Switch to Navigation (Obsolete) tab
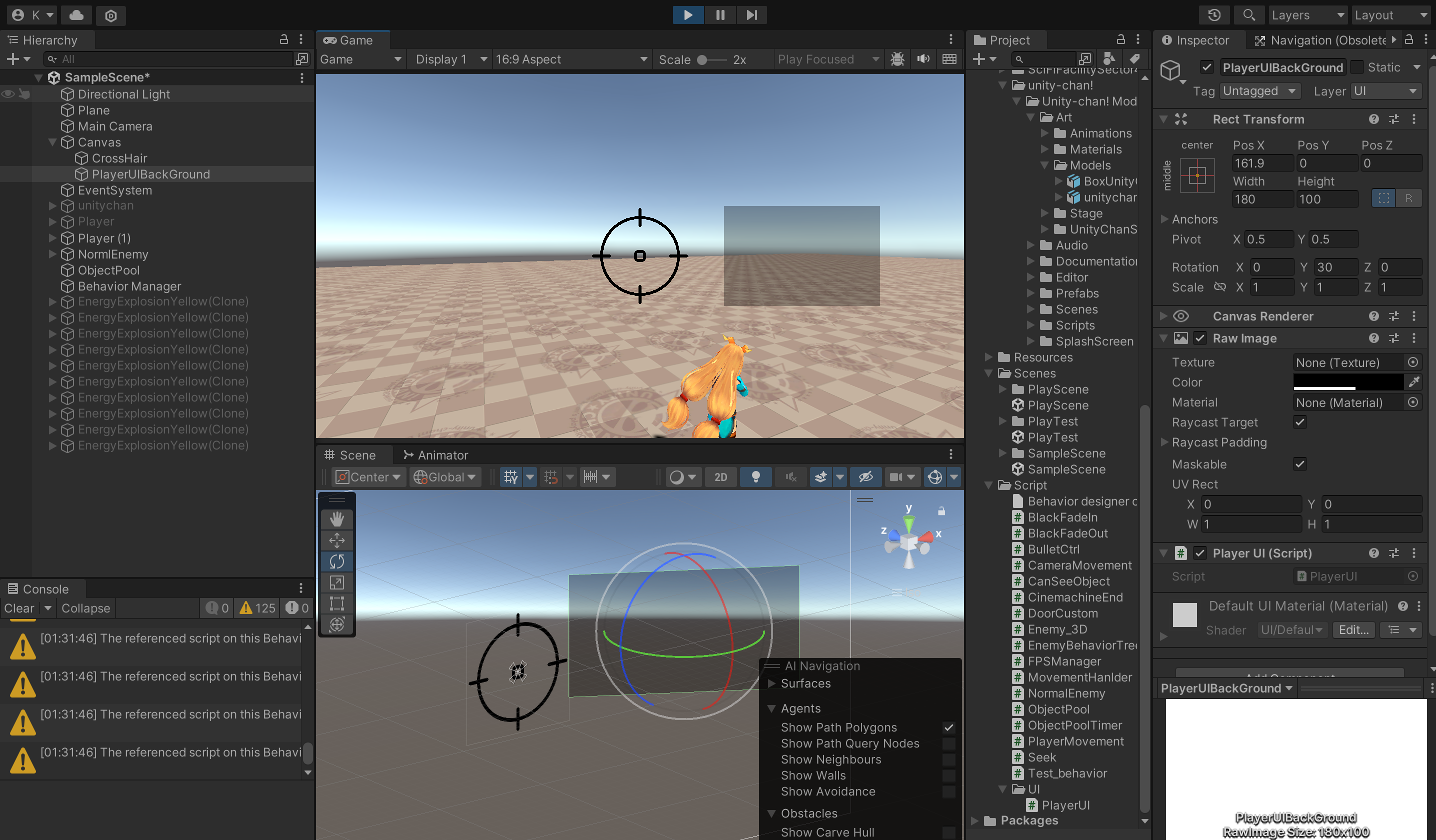 click(1321, 40)
